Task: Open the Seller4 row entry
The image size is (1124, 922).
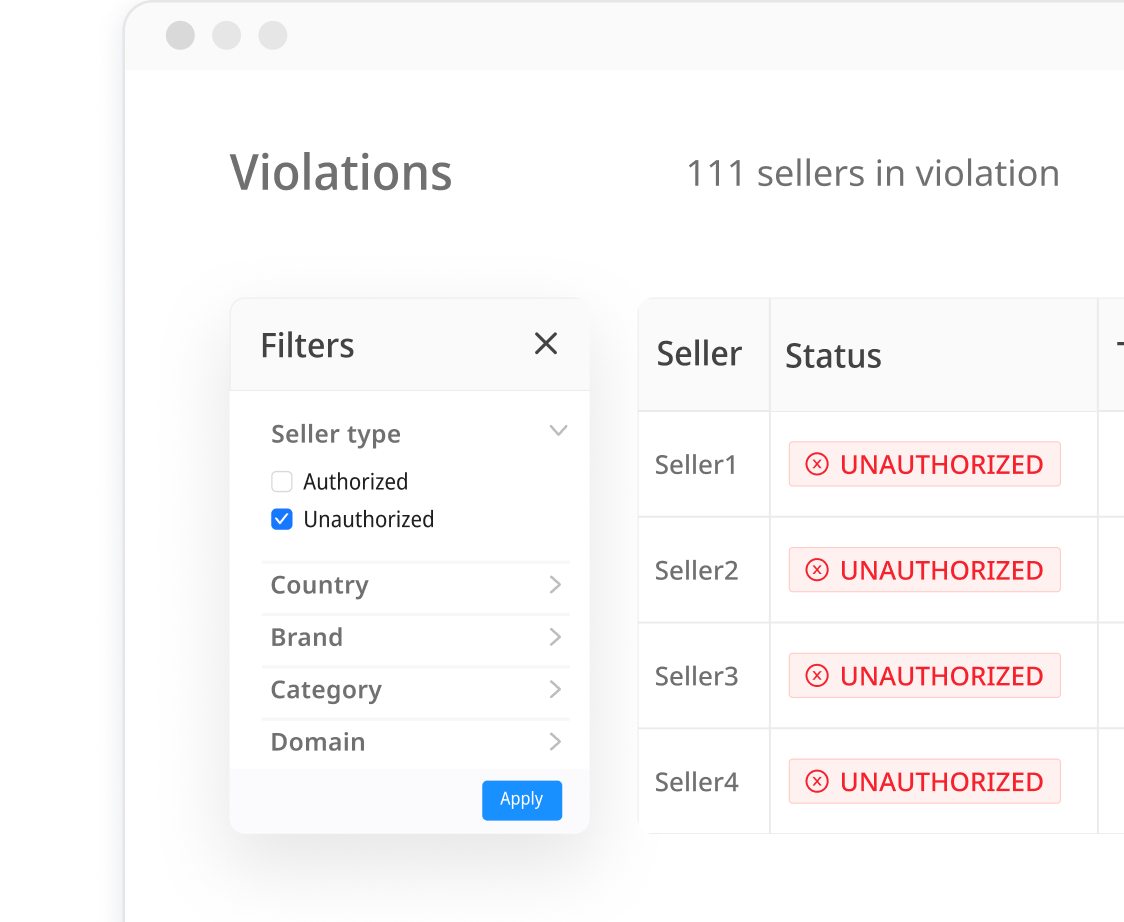Action: [696, 782]
